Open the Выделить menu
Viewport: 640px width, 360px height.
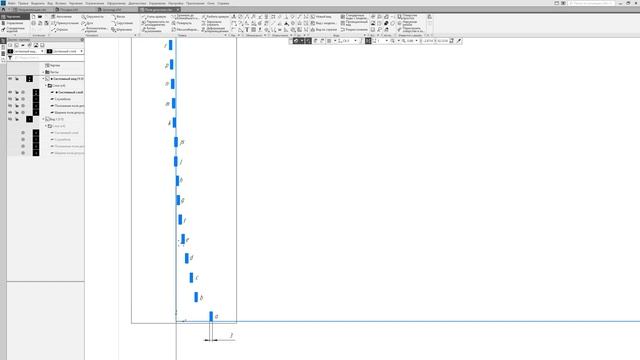38,3
